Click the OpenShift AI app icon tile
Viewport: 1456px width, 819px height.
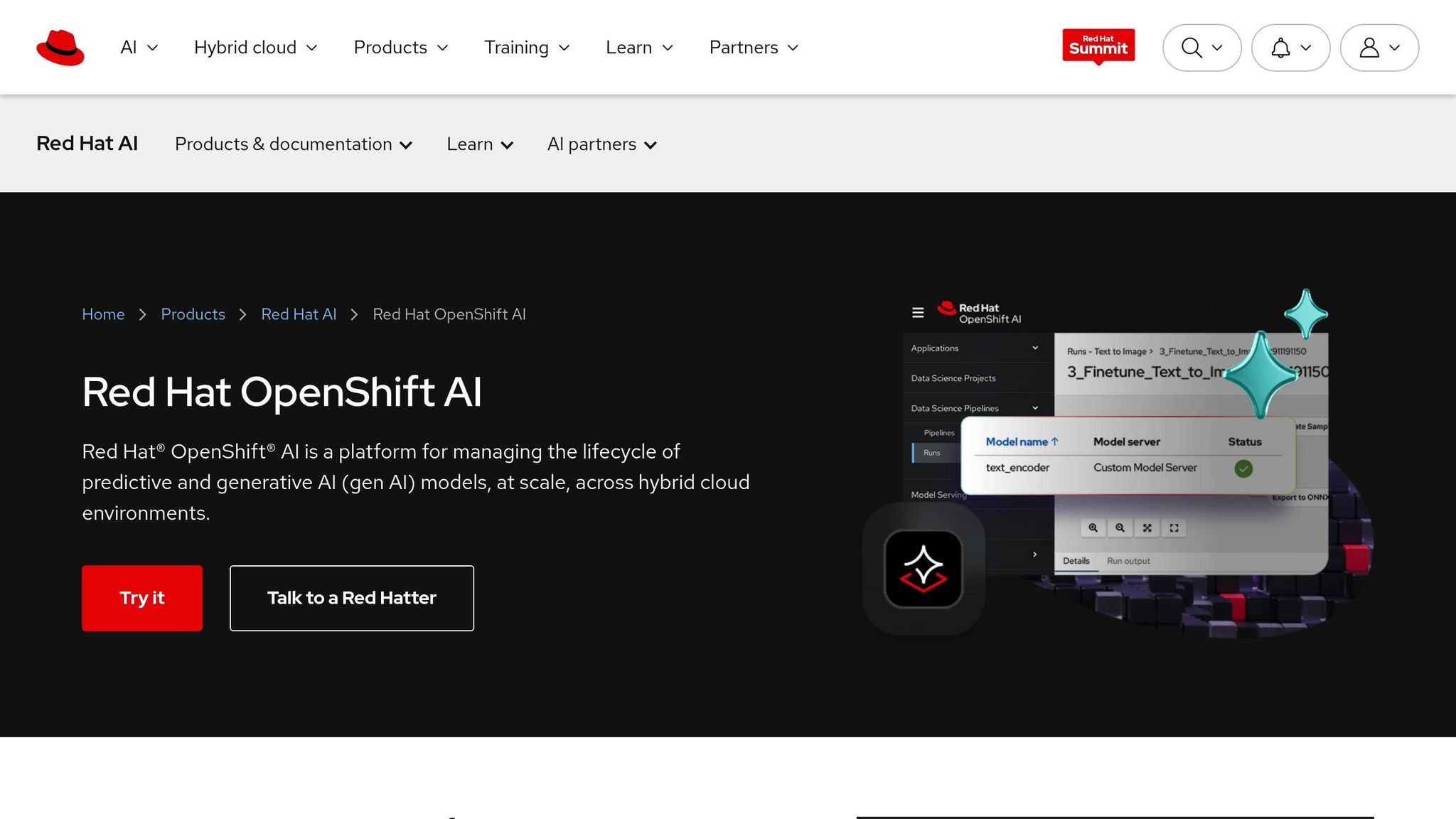[x=923, y=569]
